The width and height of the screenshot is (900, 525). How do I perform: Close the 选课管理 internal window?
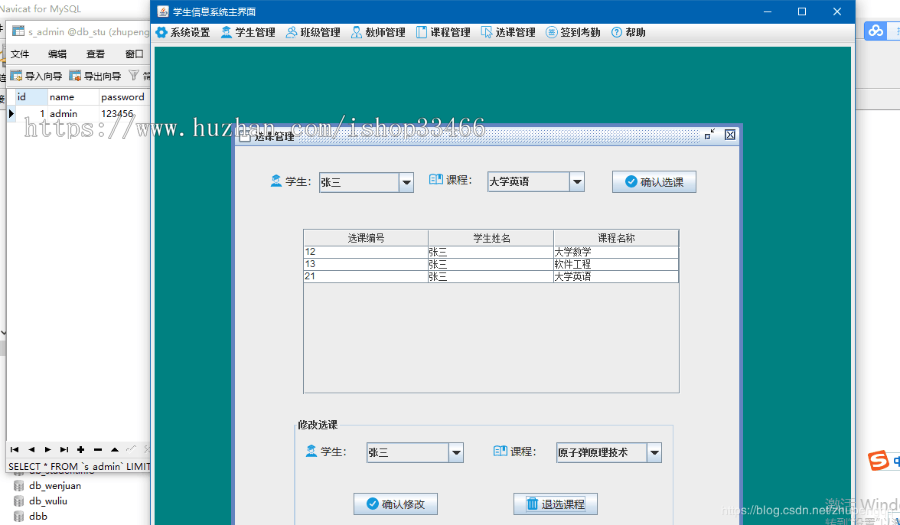point(730,135)
